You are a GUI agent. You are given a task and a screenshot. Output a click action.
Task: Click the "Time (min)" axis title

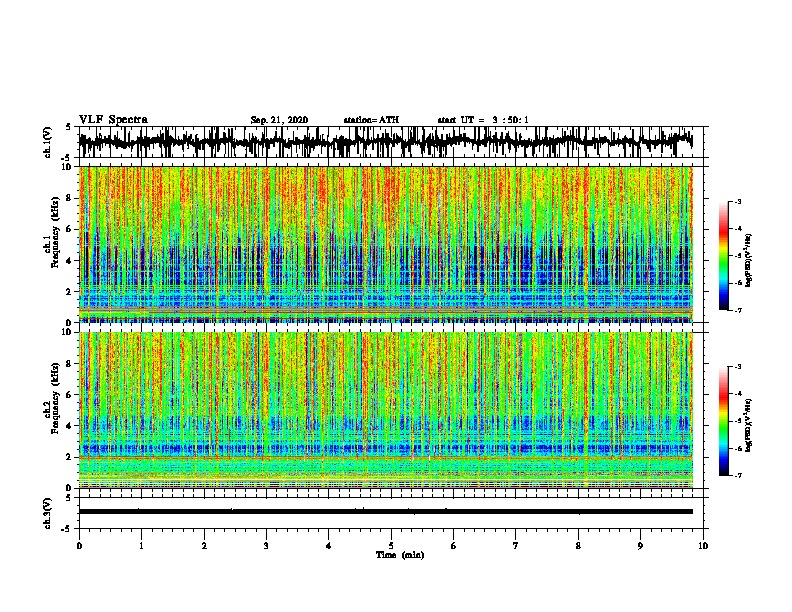tap(400, 555)
